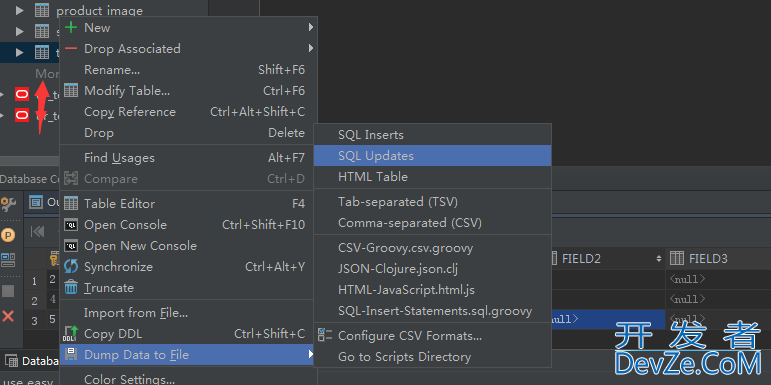
Task: Click Import from File option
Action: tap(187, 312)
